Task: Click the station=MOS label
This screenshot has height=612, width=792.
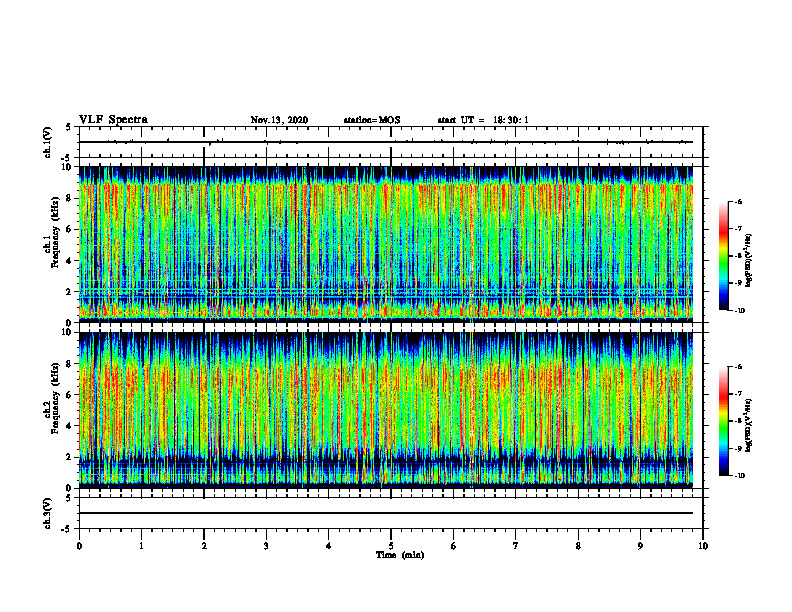Action: [x=372, y=120]
